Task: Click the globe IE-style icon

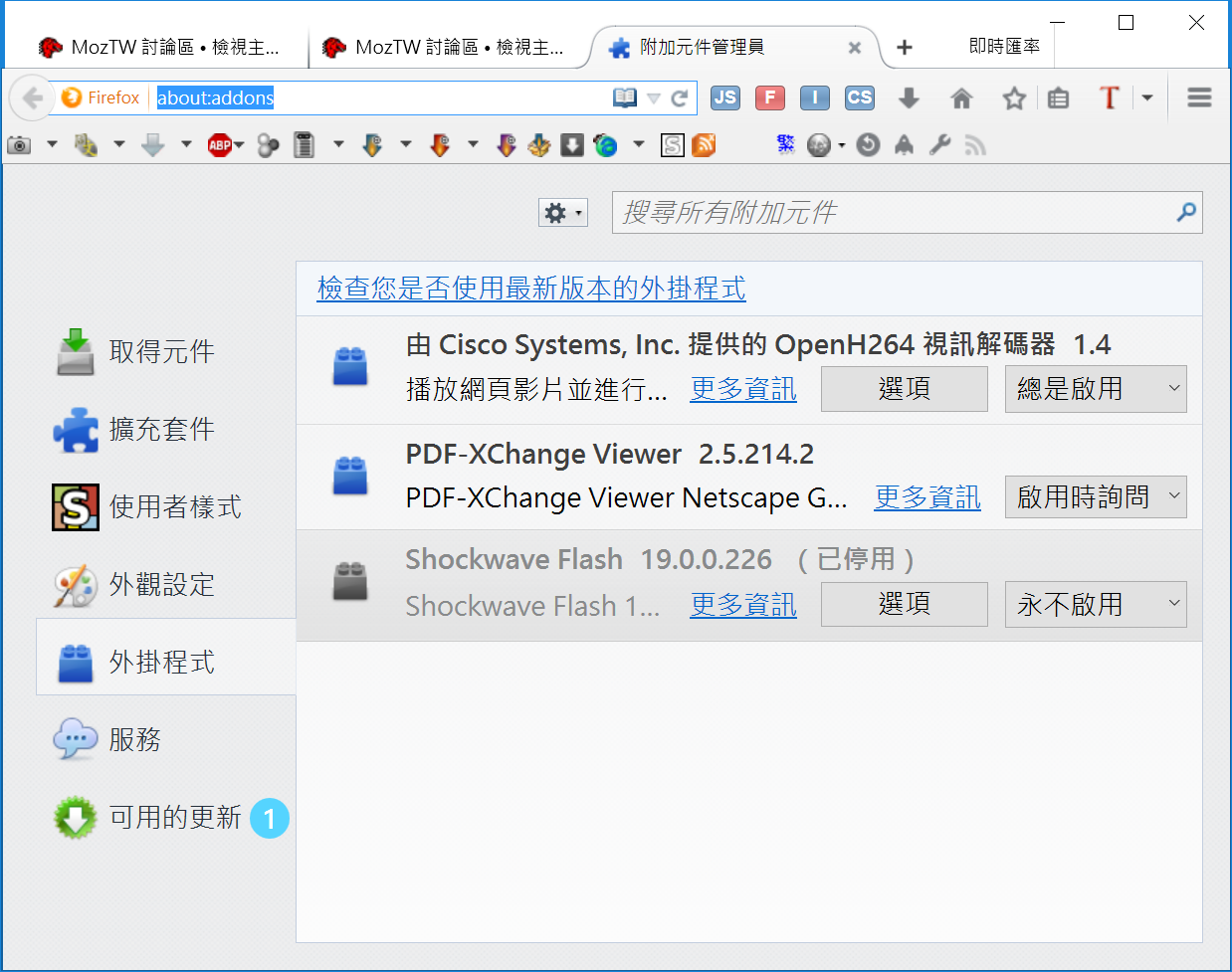Action: [x=605, y=145]
